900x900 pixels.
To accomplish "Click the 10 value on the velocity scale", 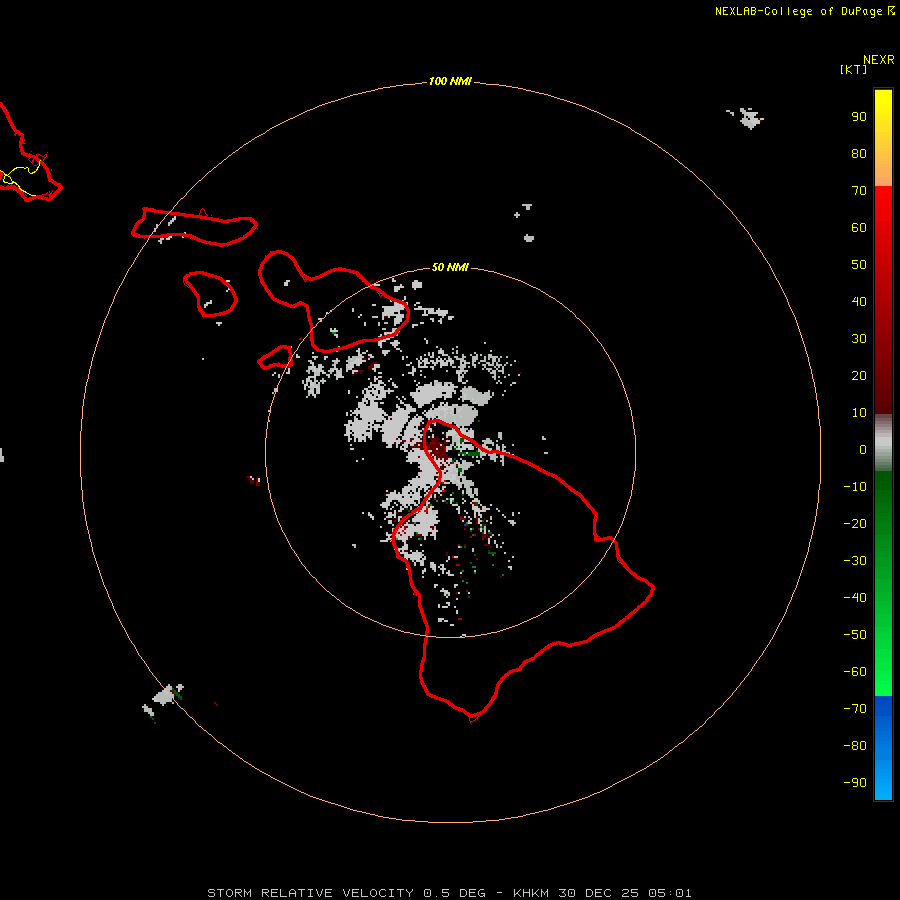I will coord(859,413).
